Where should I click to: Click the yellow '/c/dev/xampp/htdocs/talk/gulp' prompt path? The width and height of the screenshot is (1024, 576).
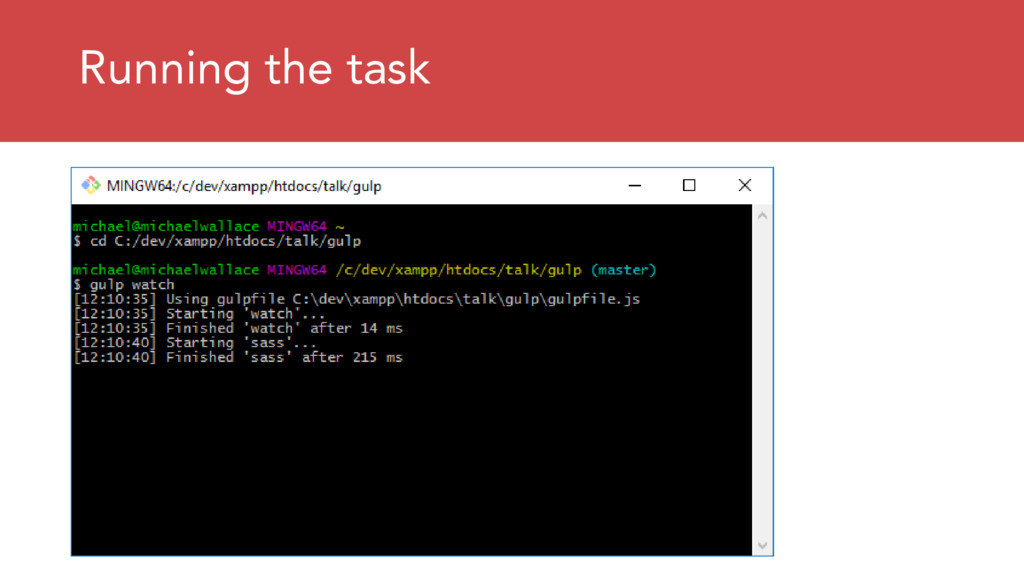[x=458, y=270]
